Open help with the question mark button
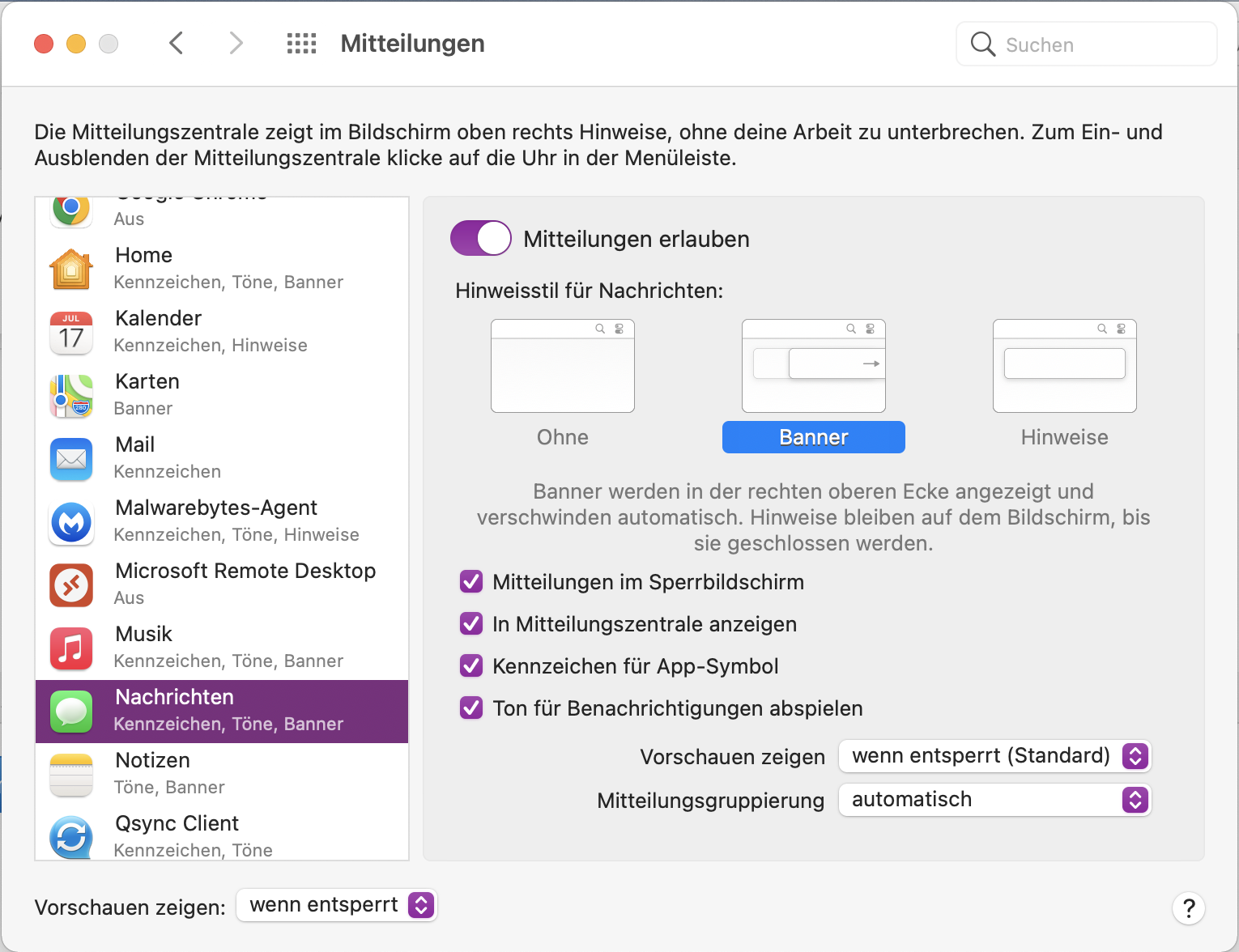This screenshot has height=952, width=1239. tap(1188, 908)
